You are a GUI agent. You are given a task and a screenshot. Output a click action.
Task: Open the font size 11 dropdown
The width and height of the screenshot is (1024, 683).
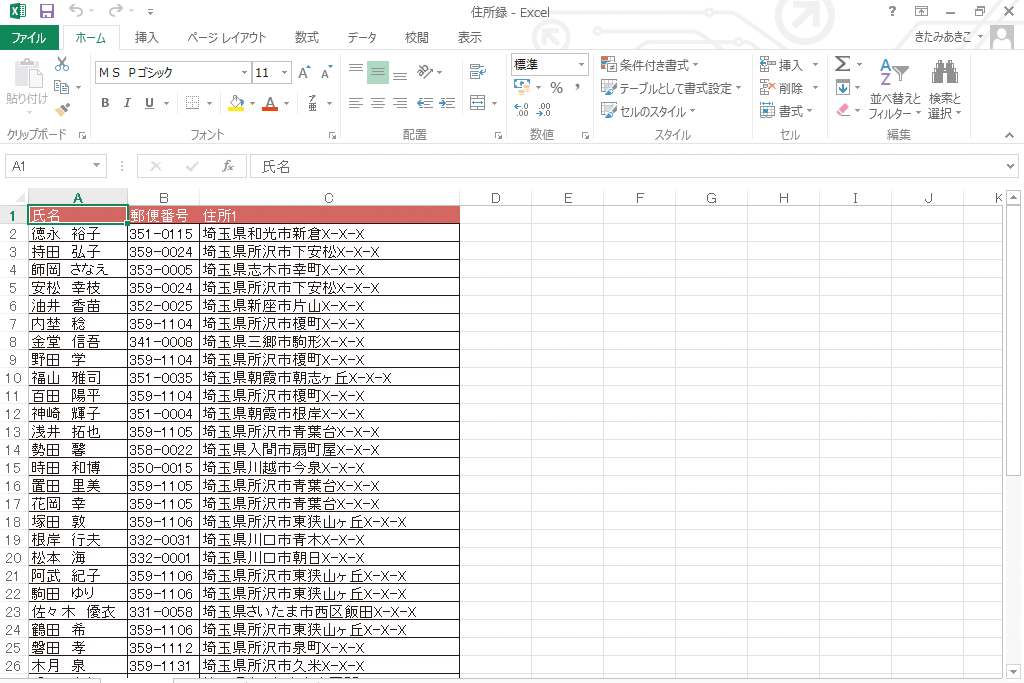285,72
